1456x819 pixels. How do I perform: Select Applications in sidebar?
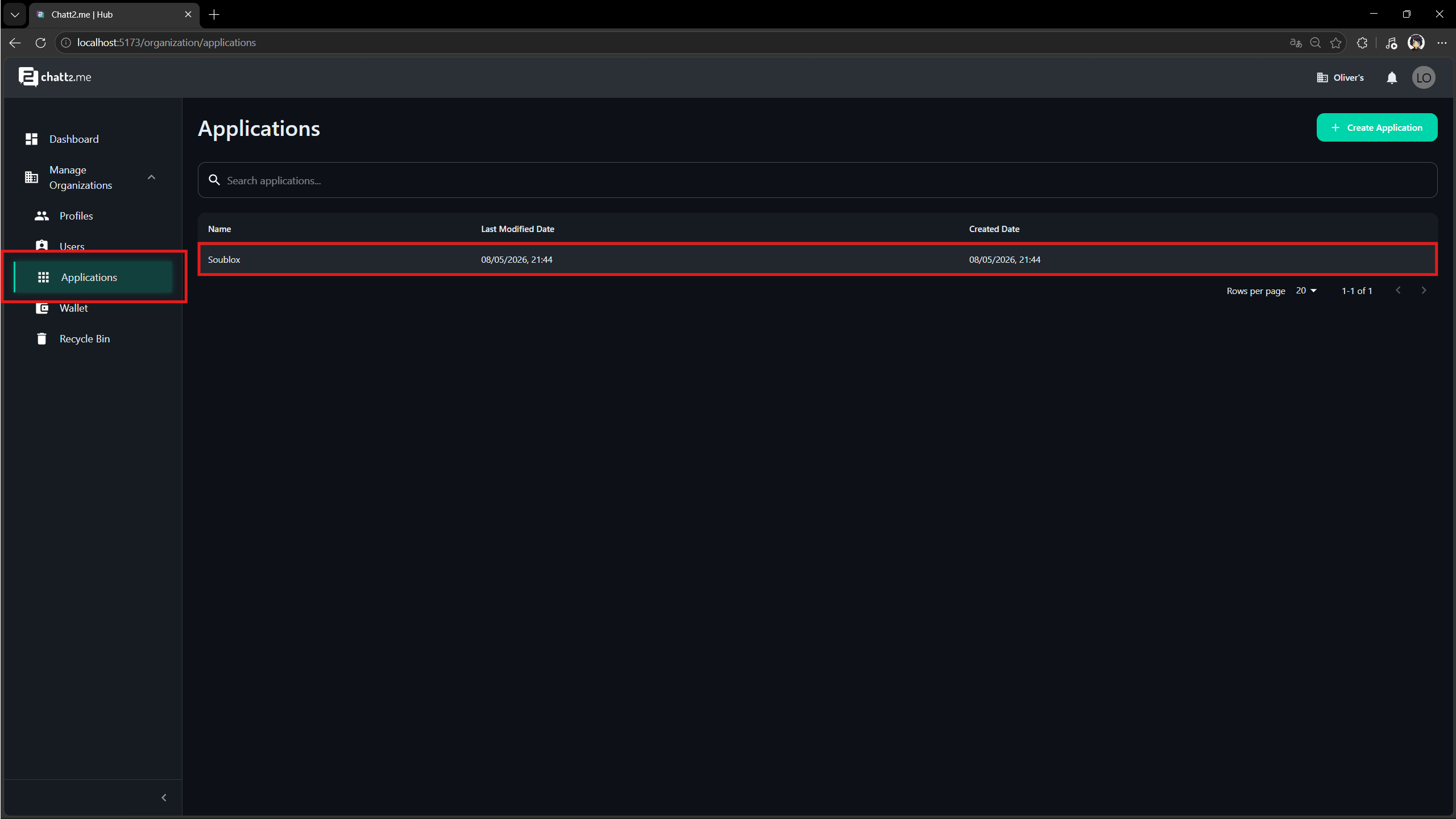click(93, 278)
